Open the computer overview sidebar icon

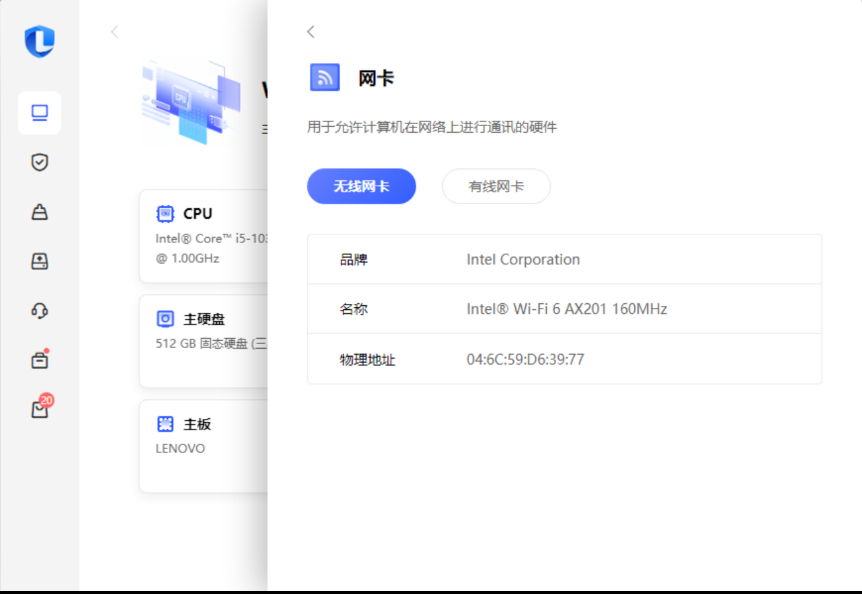coord(40,113)
